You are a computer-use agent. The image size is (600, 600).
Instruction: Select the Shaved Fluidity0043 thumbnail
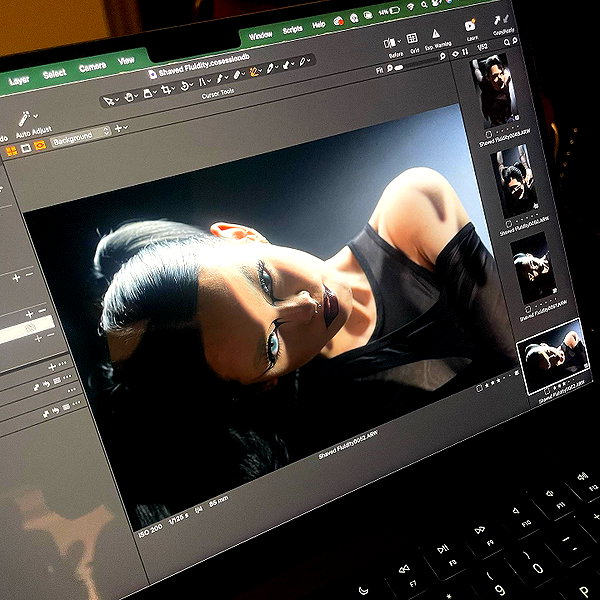tap(495, 90)
